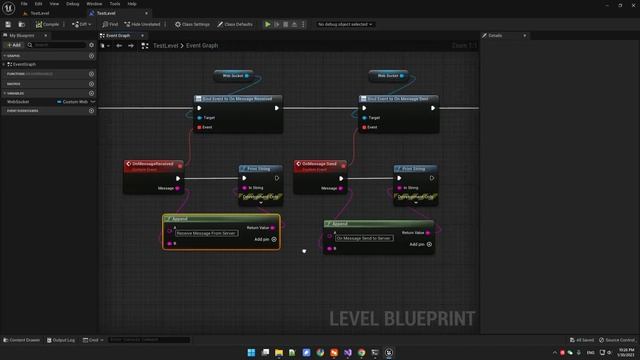
Task: Navigate back in graph history
Action: coord(119,46)
